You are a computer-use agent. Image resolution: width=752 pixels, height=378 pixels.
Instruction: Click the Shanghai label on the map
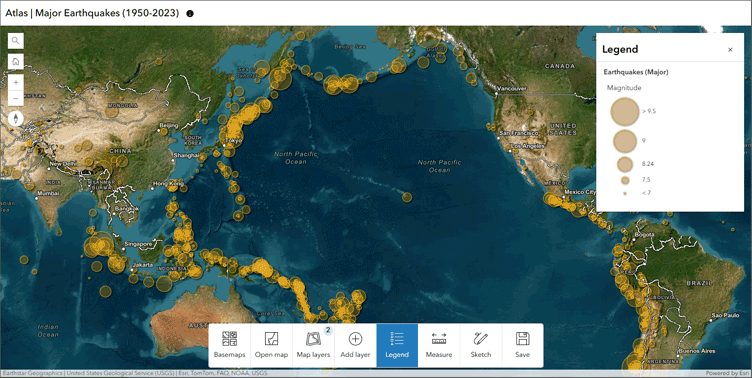(x=186, y=155)
